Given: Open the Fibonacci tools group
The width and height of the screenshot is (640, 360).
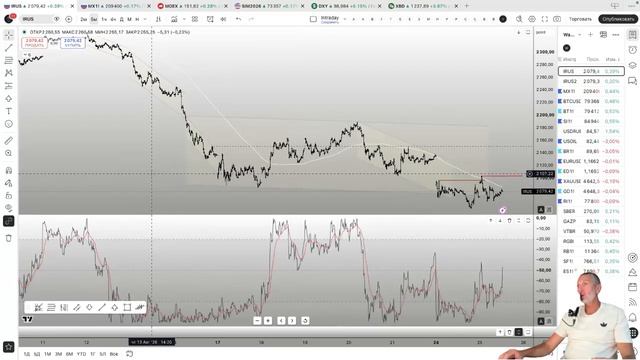Looking at the screenshot, I should click(x=9, y=60).
